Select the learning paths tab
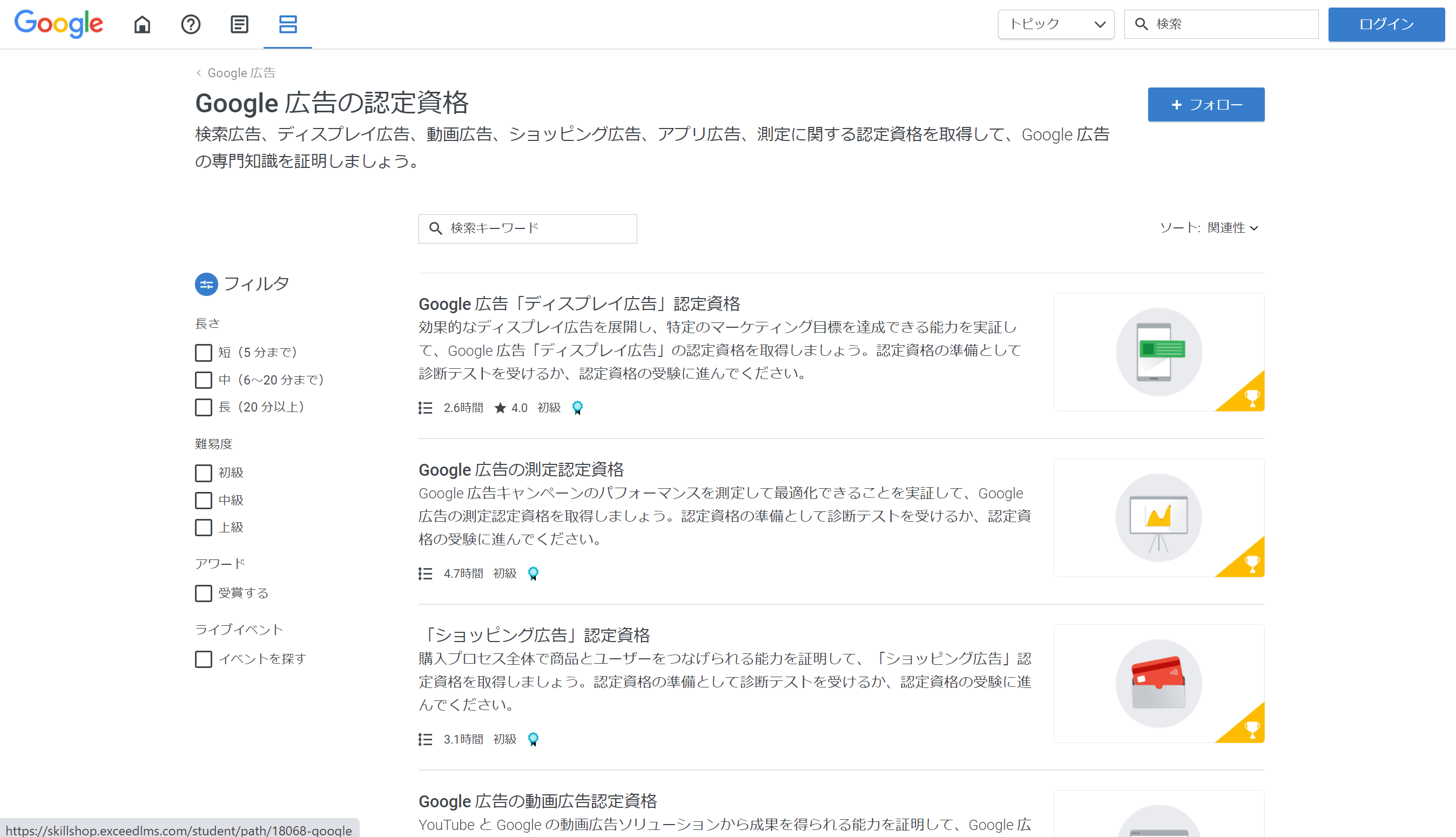Screen dimensions: 1456x837 click(x=287, y=24)
